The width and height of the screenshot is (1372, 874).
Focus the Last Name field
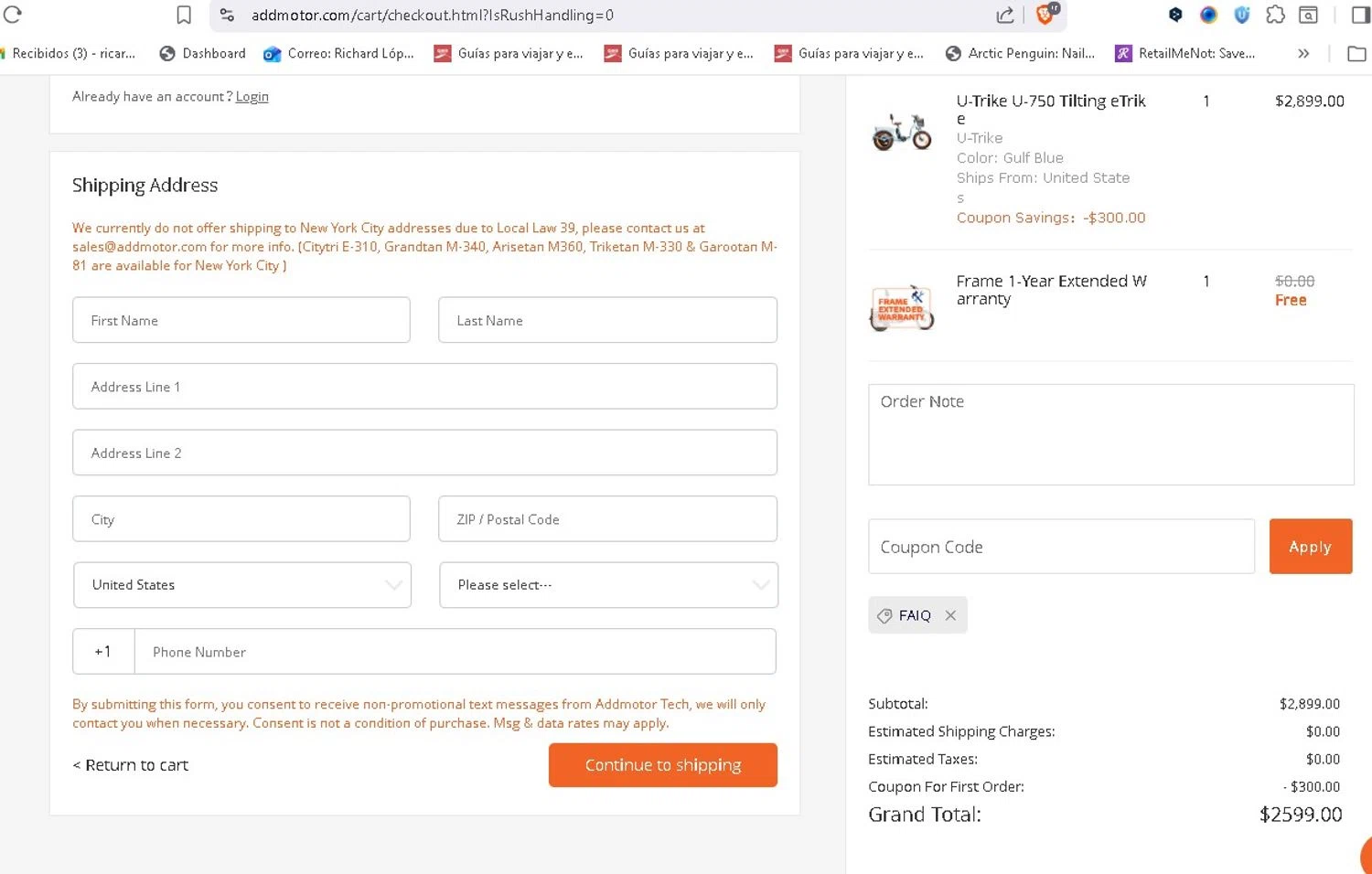click(607, 320)
